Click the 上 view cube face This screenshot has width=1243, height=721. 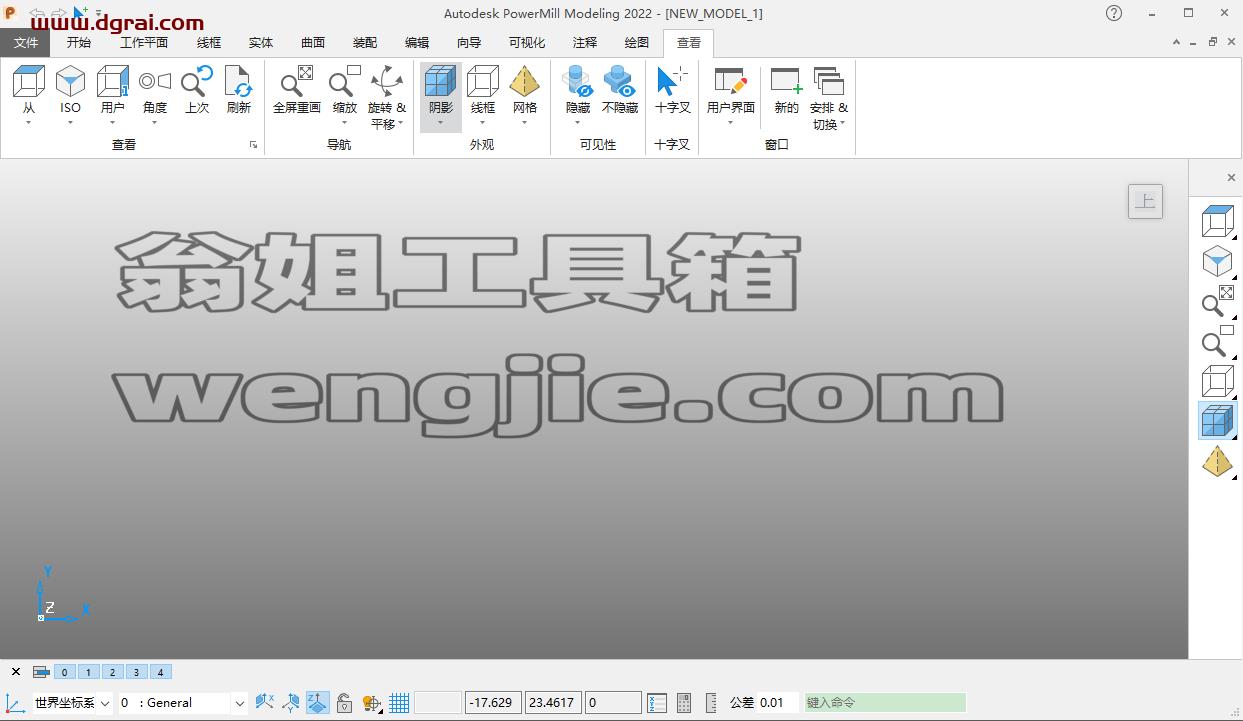1145,201
